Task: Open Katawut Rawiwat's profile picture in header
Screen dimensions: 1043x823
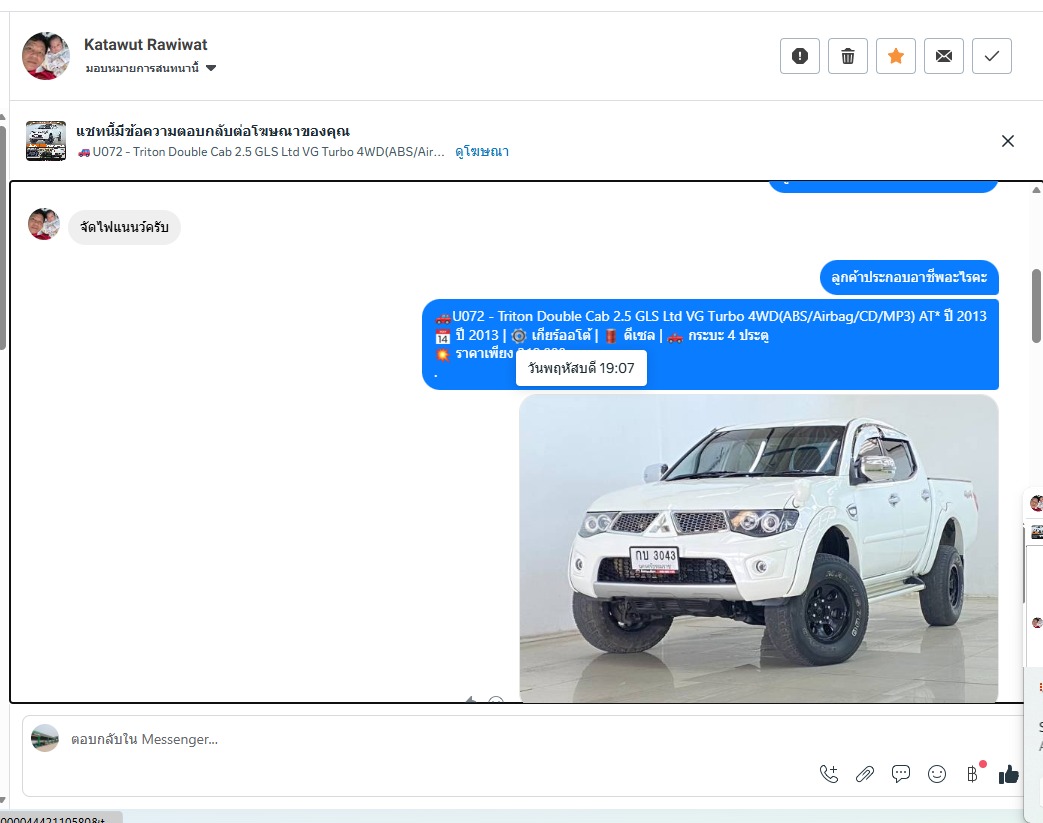Action: coord(45,56)
